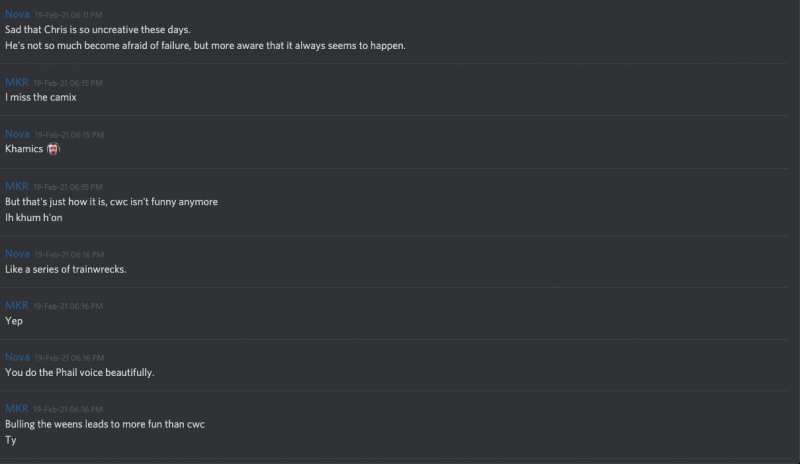Click the "Yep" message text
The height and width of the screenshot is (464, 800).
click(14, 321)
